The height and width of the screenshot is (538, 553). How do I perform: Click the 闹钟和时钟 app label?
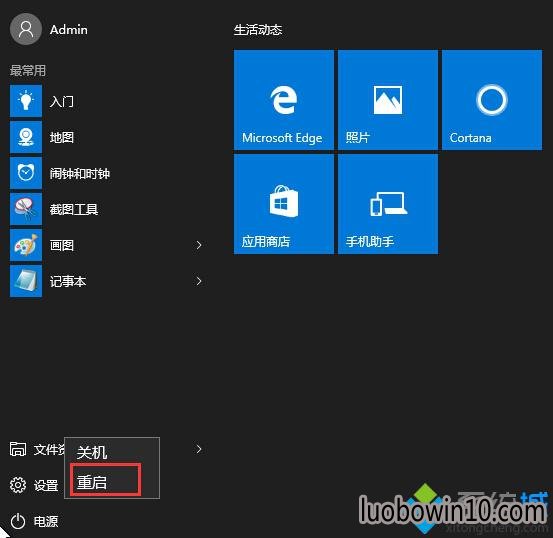pyautogui.click(x=80, y=174)
